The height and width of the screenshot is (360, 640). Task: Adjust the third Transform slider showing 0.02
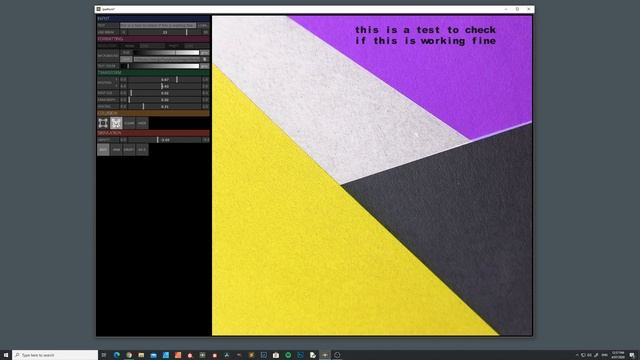[164, 93]
